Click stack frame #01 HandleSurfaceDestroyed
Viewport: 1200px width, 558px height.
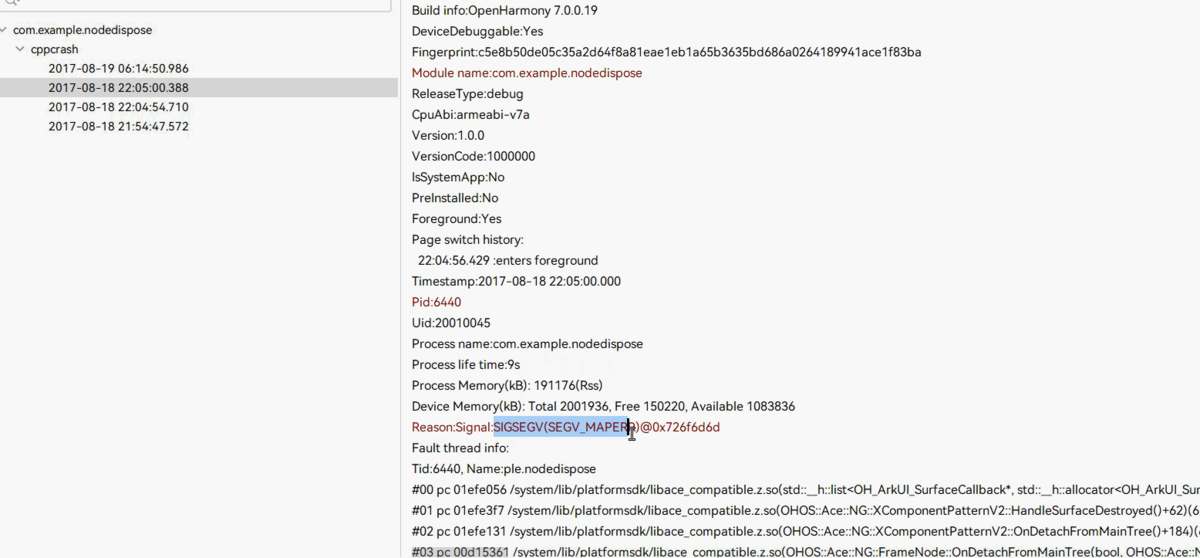800,511
